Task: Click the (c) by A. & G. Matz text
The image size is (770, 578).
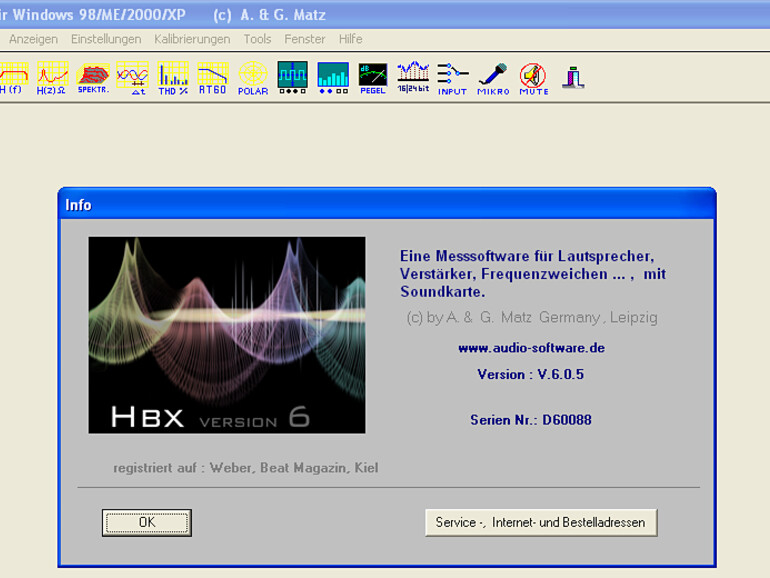Action: click(x=532, y=318)
